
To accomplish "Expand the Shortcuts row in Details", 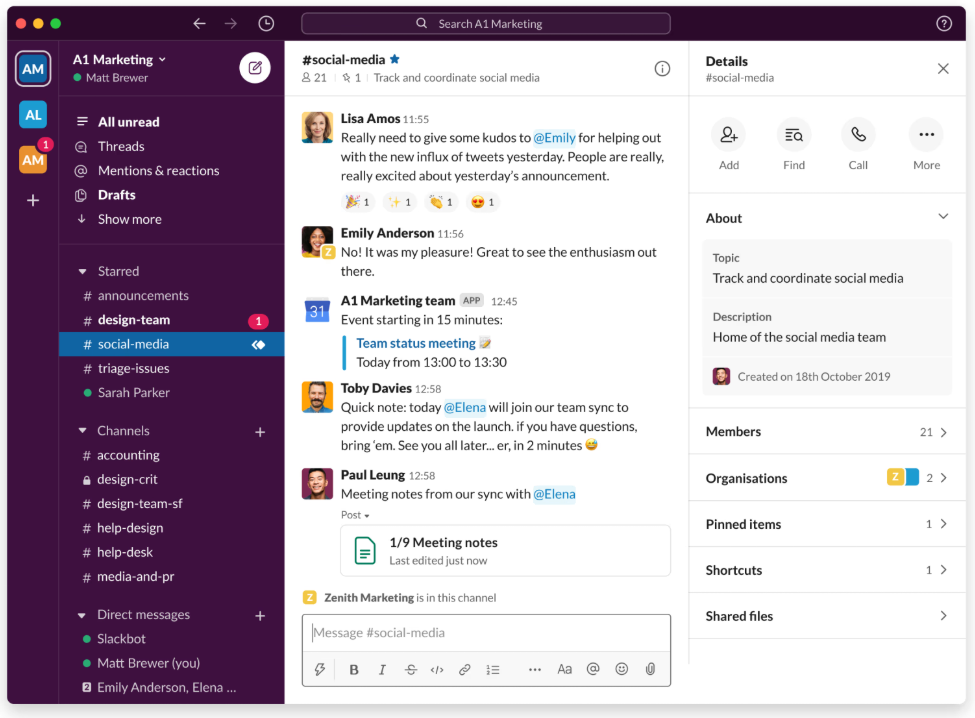I will point(827,570).
